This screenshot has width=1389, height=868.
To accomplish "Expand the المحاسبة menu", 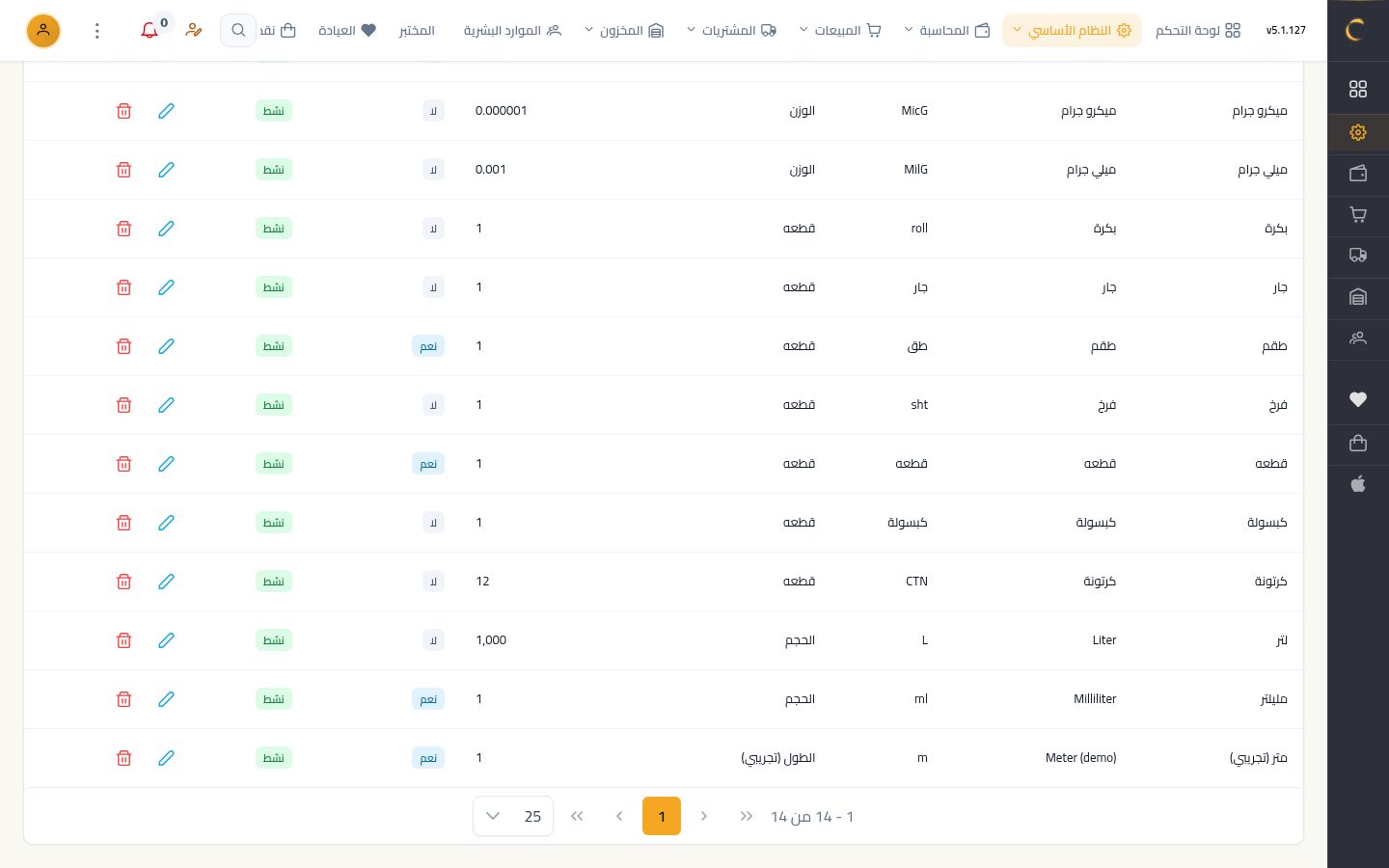I will tap(947, 31).
